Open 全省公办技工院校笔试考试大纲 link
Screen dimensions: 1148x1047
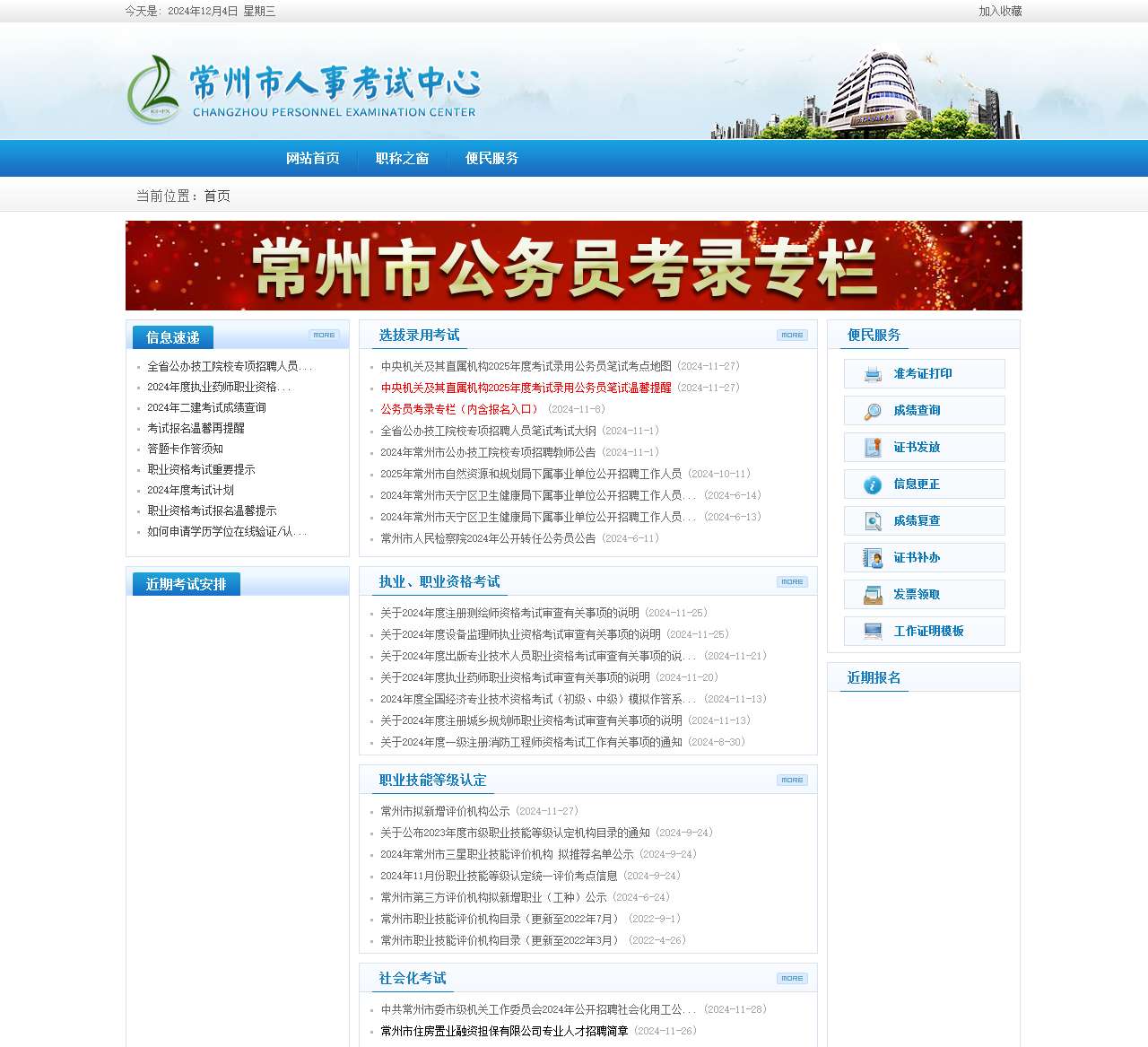488,431
